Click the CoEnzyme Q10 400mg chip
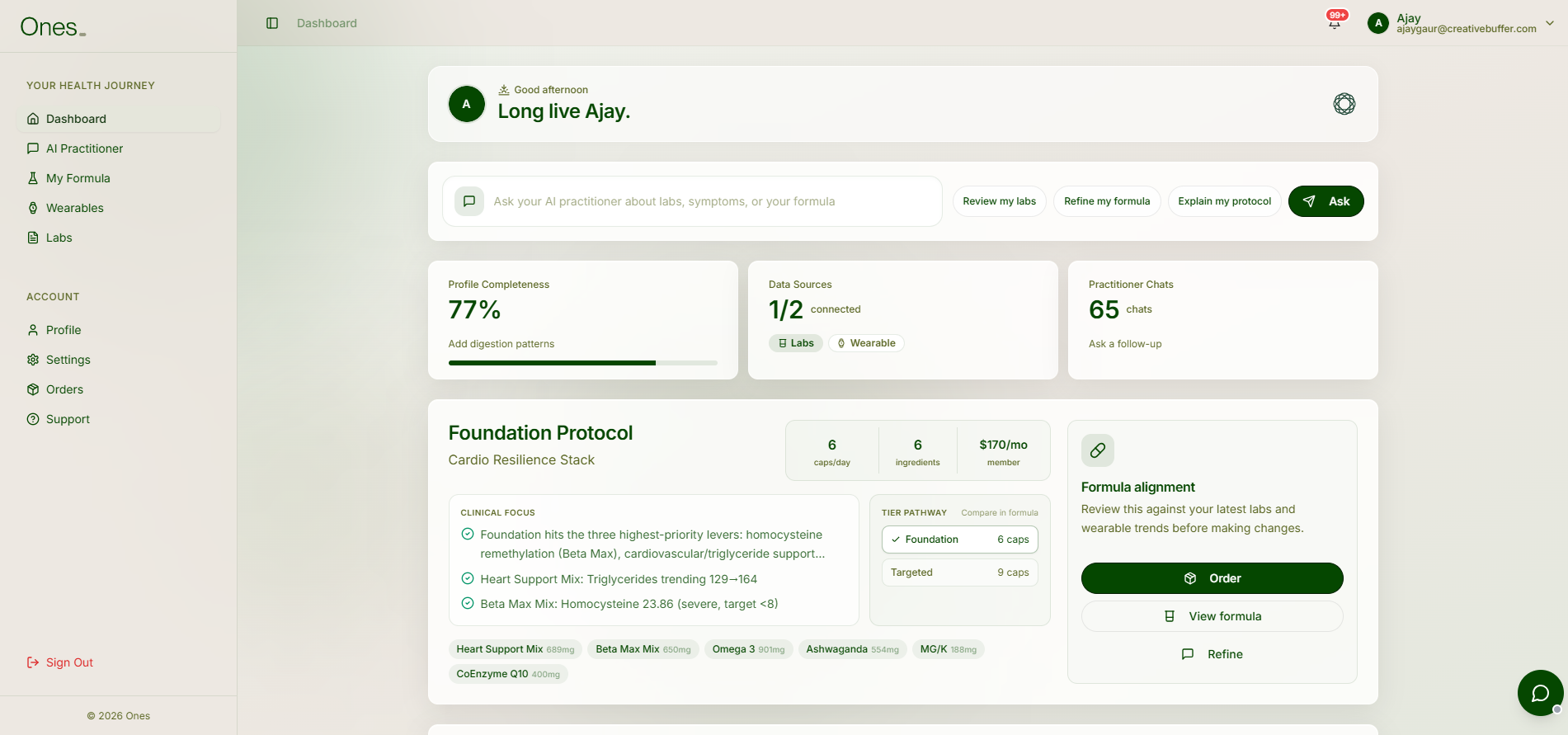 pyautogui.click(x=508, y=674)
